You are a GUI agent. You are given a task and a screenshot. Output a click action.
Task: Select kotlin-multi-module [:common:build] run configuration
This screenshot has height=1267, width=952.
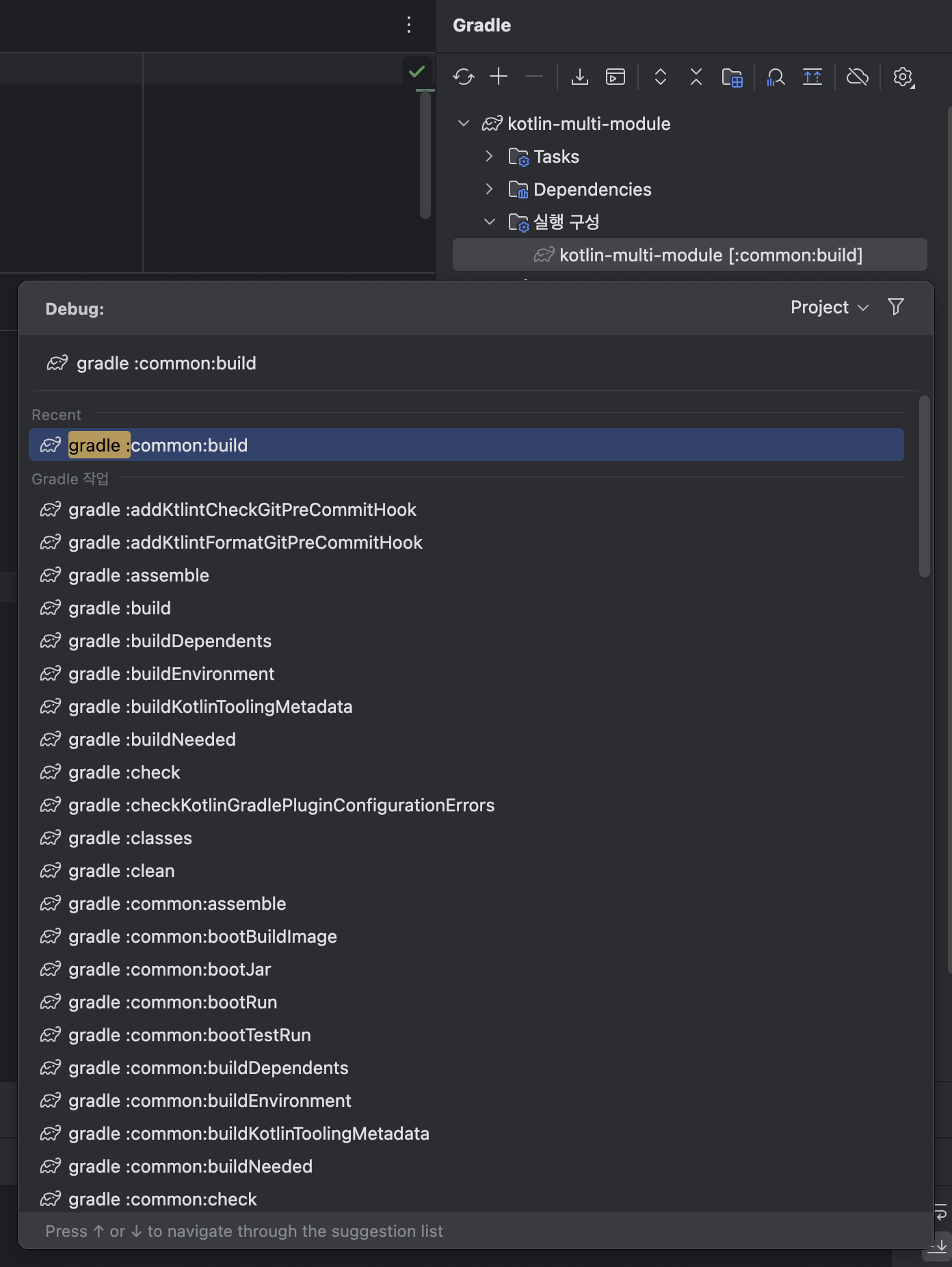pyautogui.click(x=690, y=255)
